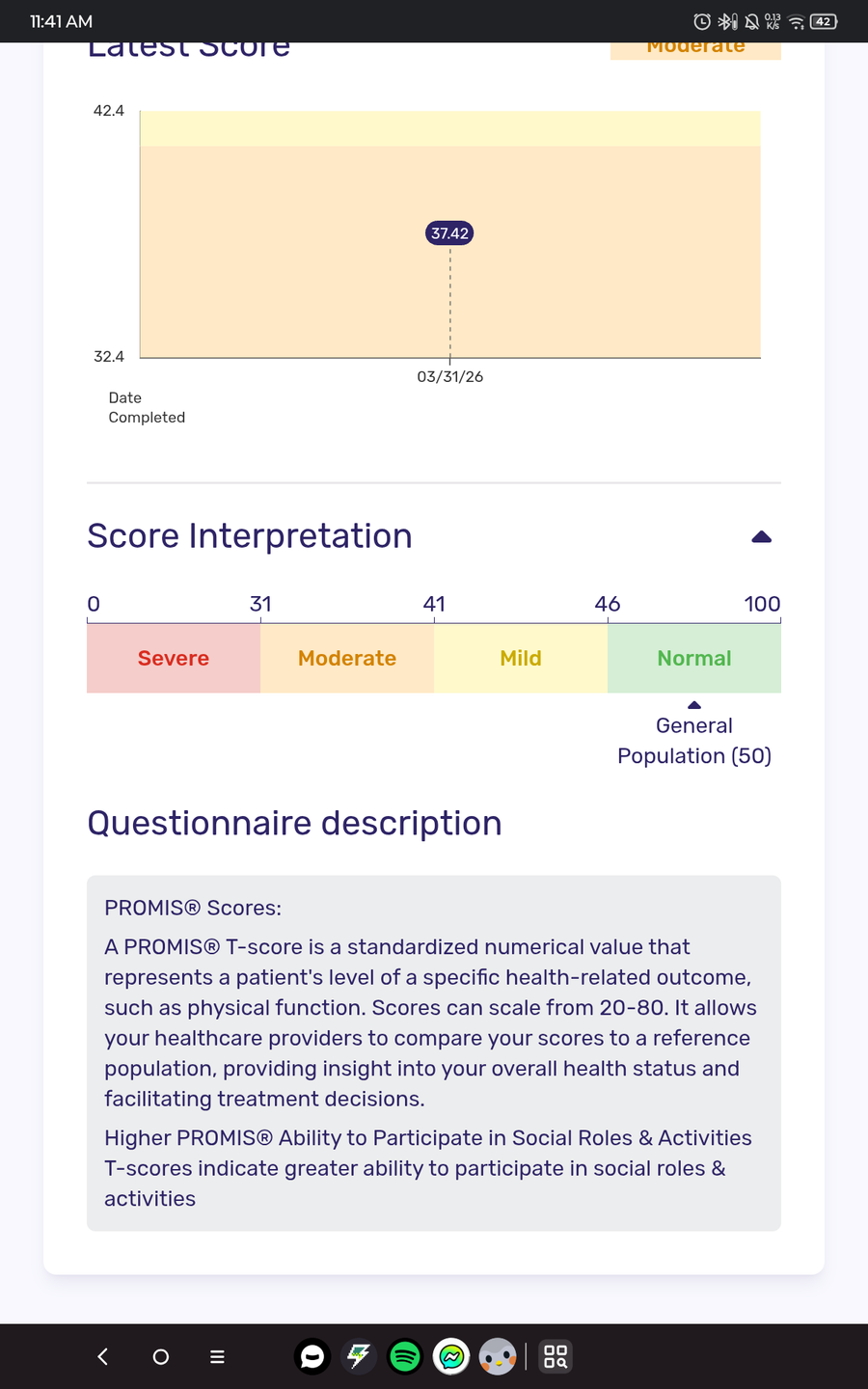The width and height of the screenshot is (868, 1389).
Task: Collapse the Score Interpretation section
Action: click(761, 537)
